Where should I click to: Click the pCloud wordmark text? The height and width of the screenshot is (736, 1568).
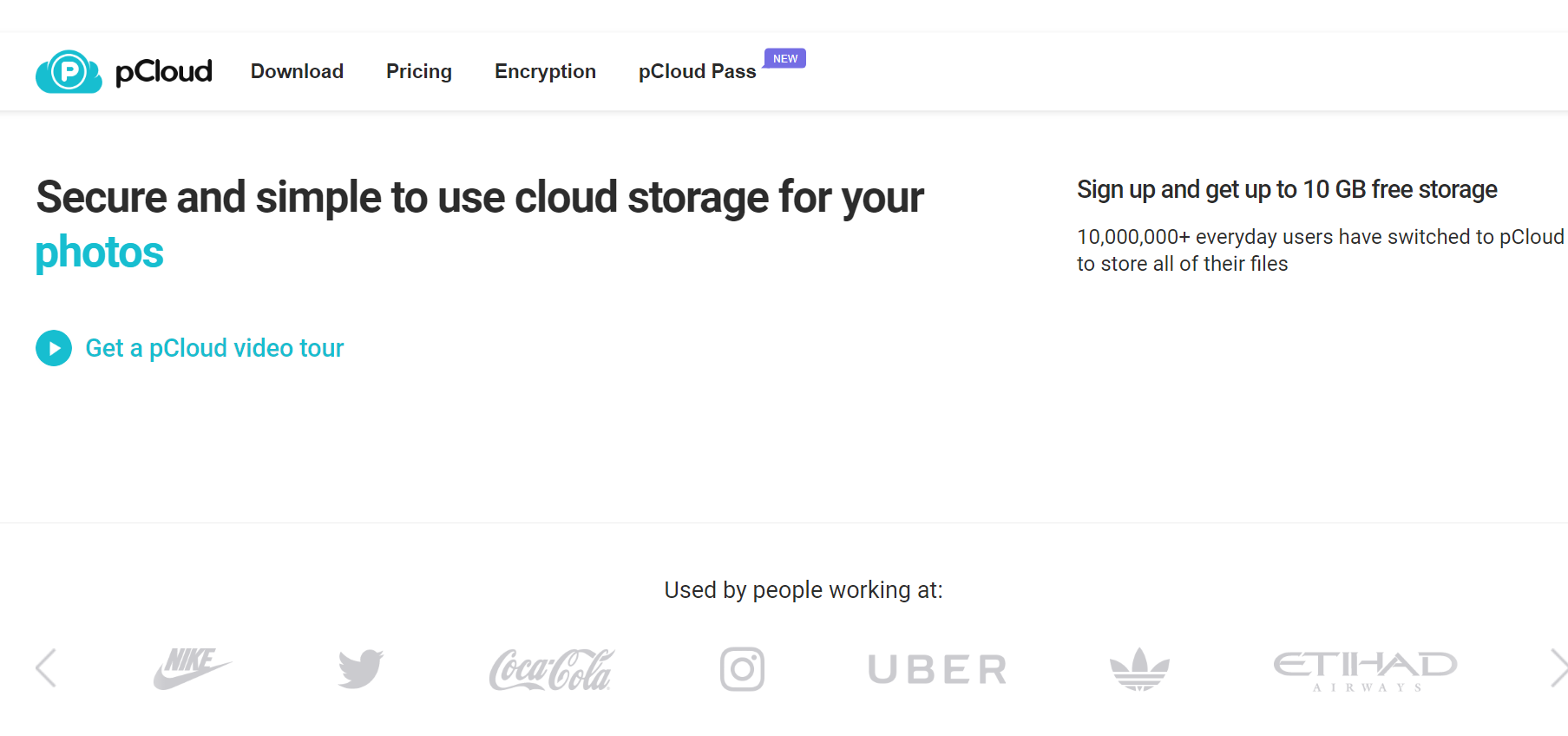click(163, 72)
